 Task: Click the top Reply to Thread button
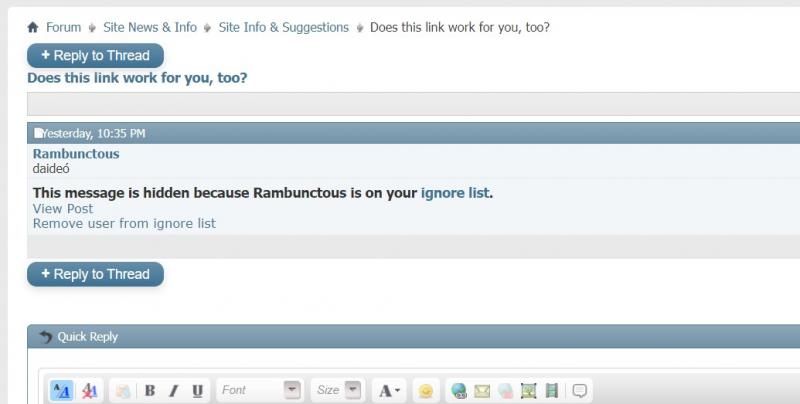pos(95,56)
